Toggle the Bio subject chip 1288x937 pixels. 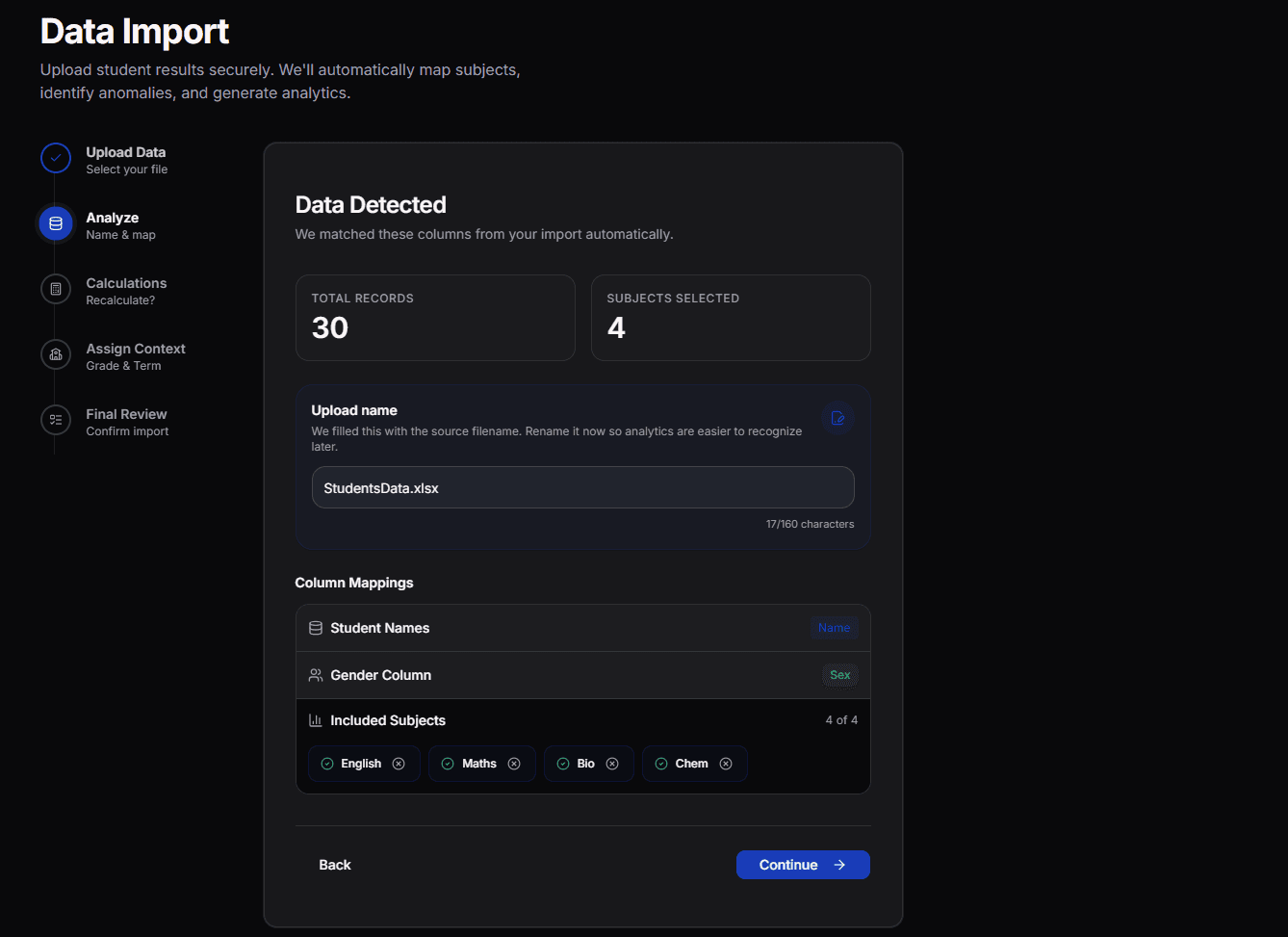point(589,764)
